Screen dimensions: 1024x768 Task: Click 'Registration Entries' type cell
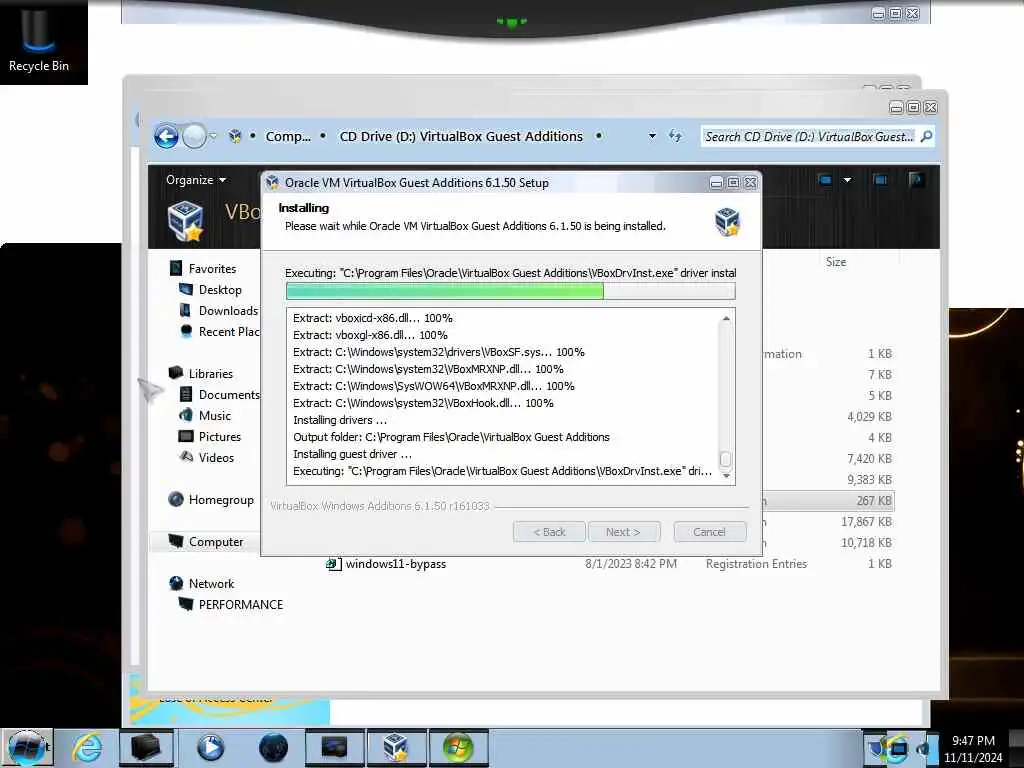coord(756,564)
